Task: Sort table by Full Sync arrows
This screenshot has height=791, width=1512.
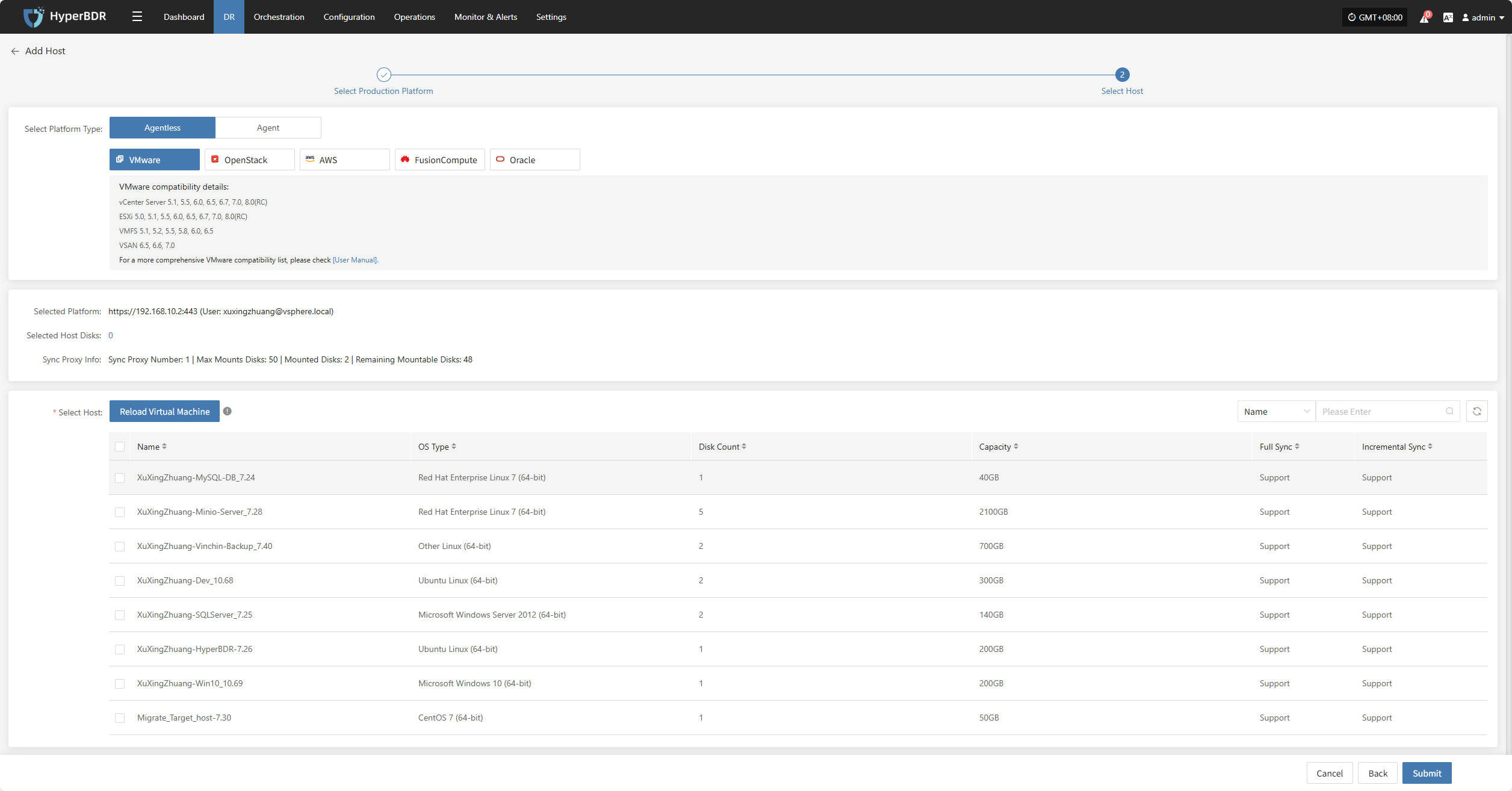Action: pyautogui.click(x=1297, y=447)
